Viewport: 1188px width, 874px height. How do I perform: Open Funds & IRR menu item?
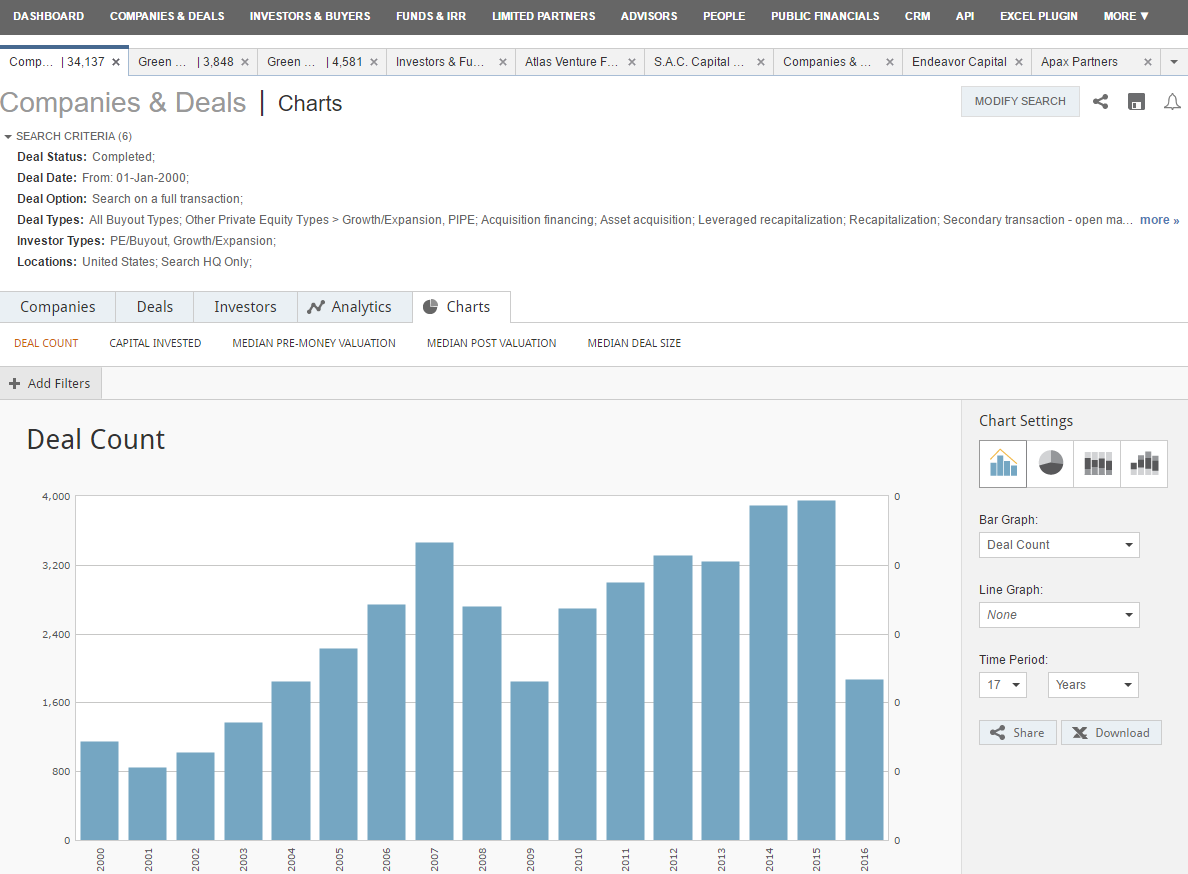point(431,16)
